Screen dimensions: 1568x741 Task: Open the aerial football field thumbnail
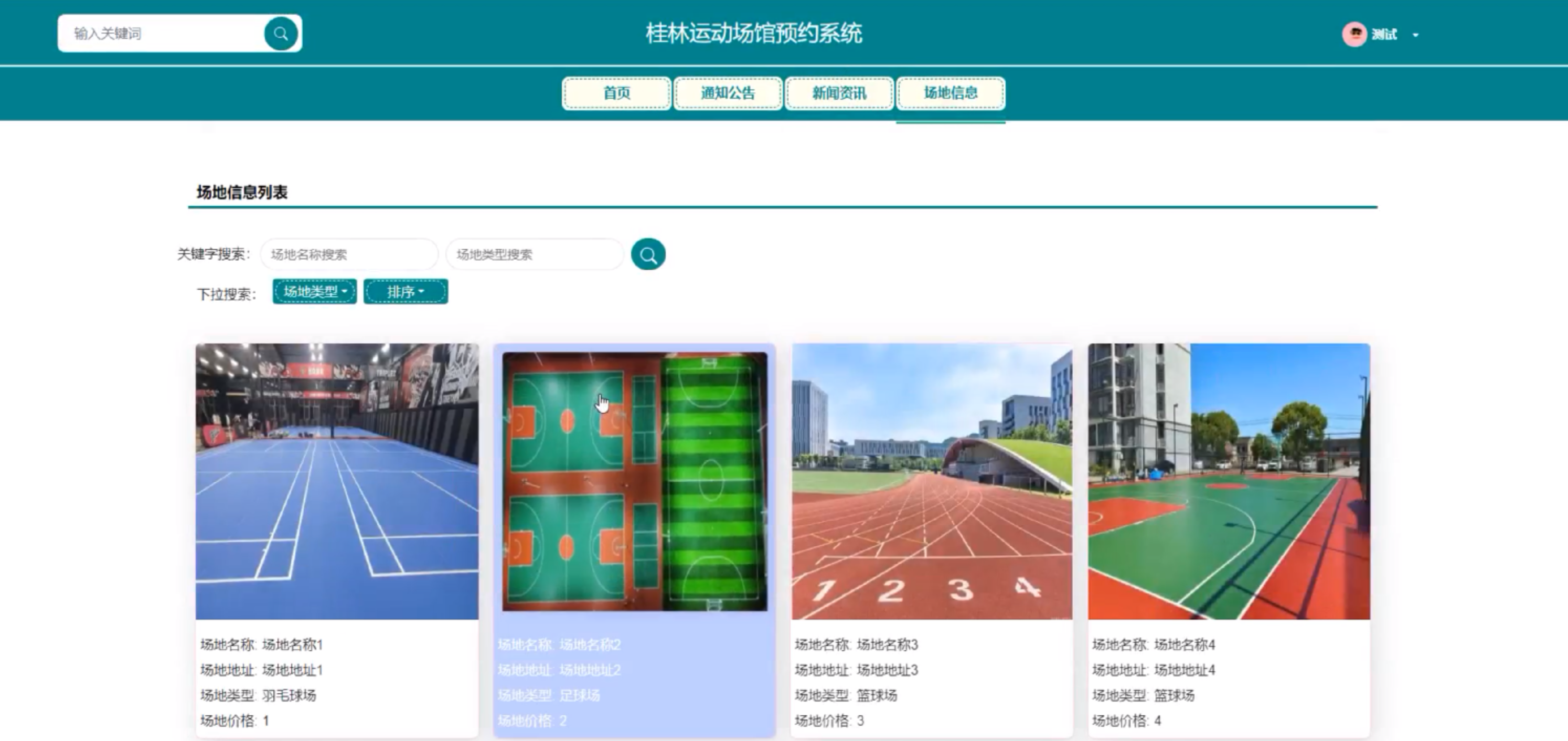tap(634, 481)
